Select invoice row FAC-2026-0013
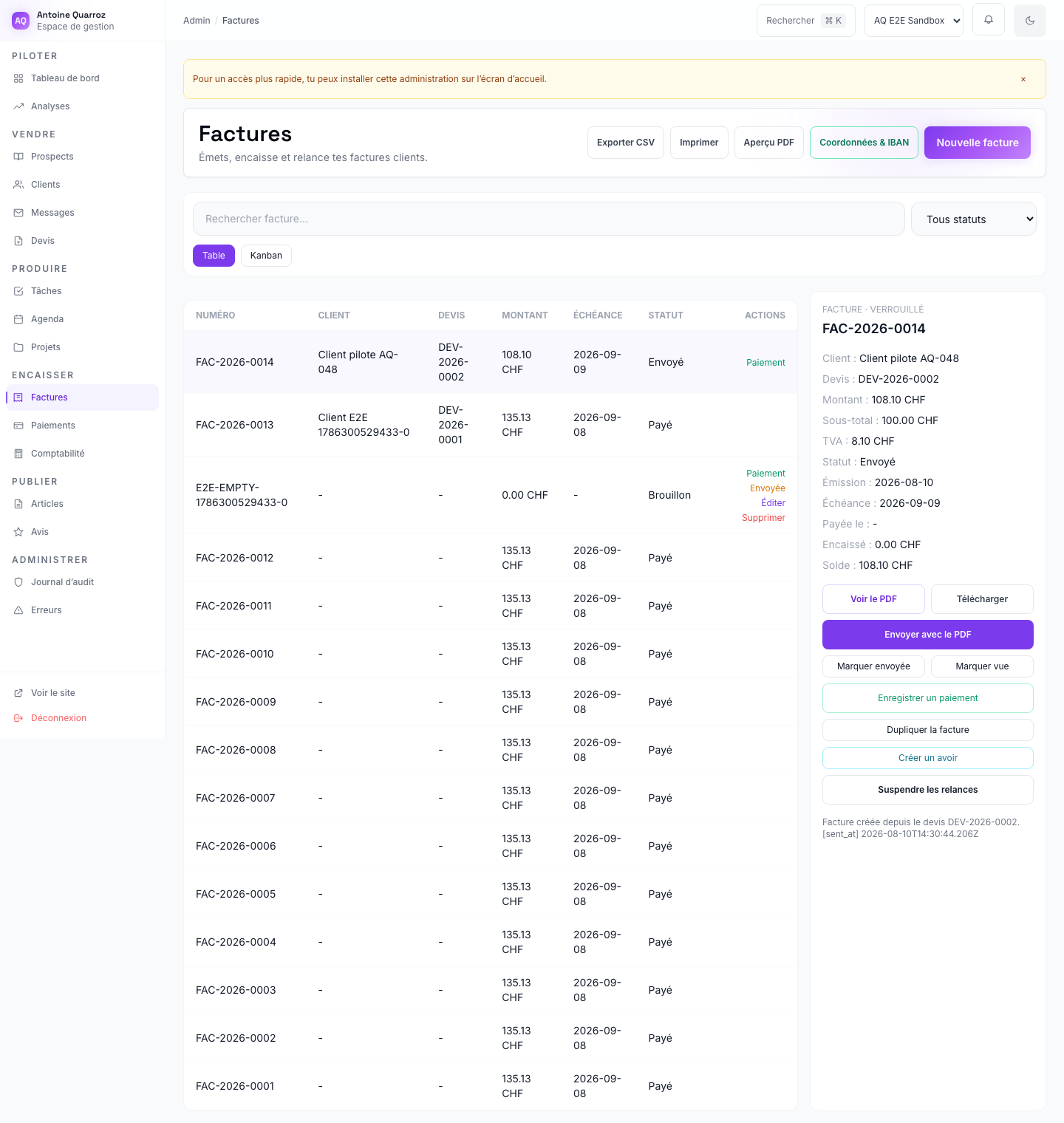This screenshot has width=1064, height=1123. click(491, 425)
